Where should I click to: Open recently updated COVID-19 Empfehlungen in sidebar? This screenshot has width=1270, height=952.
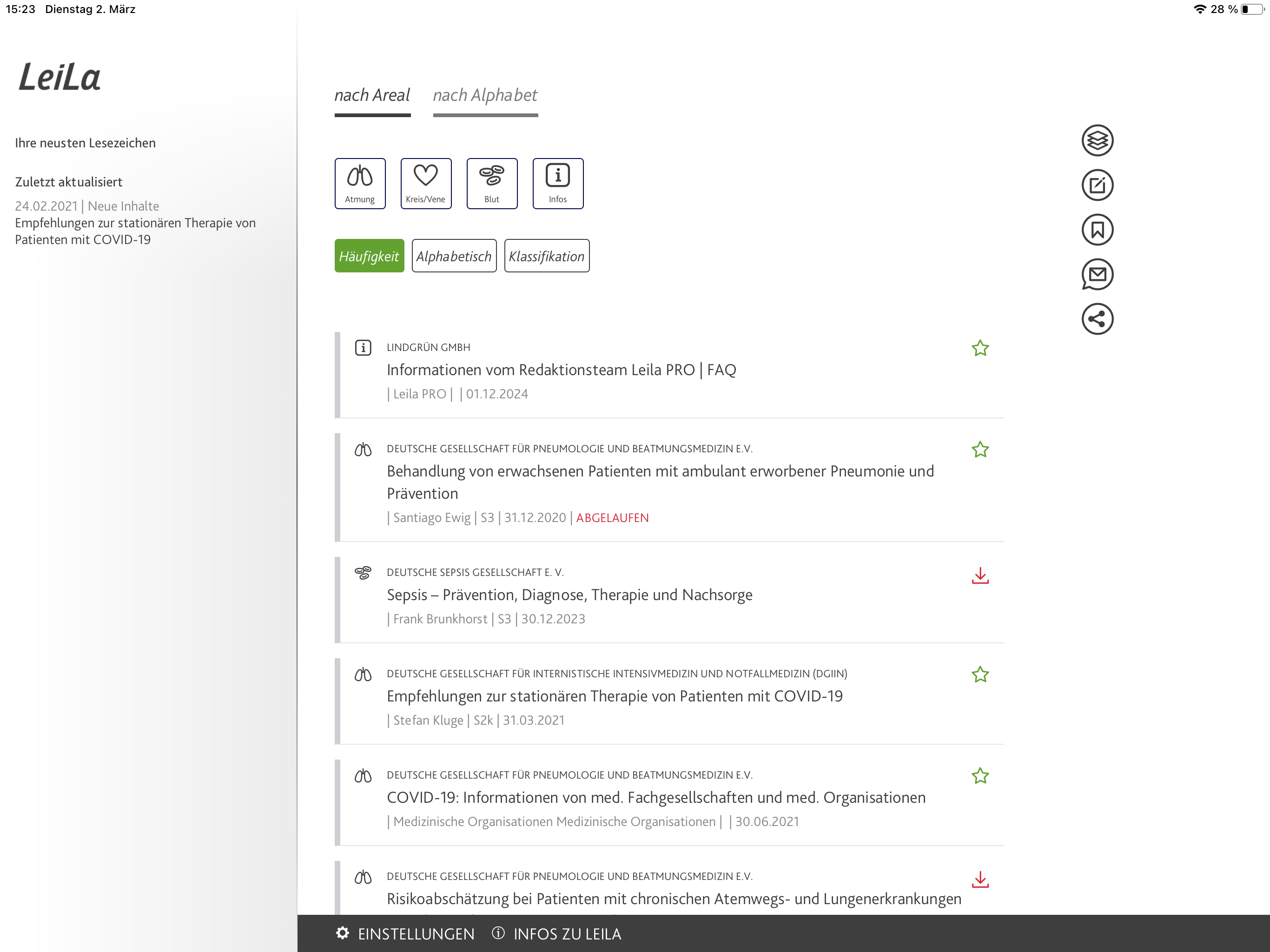point(135,231)
